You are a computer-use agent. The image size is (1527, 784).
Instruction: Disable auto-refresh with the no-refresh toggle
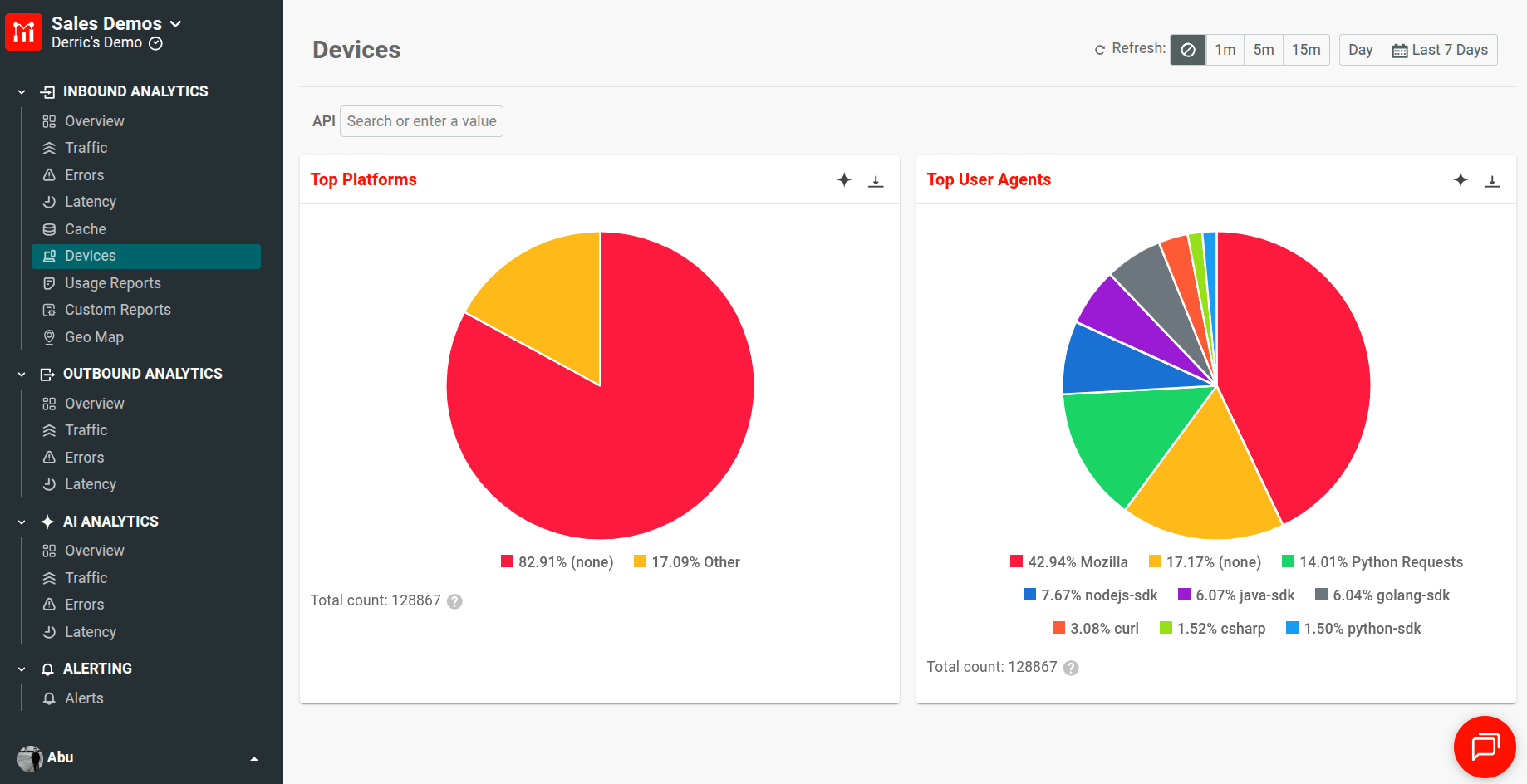point(1187,49)
